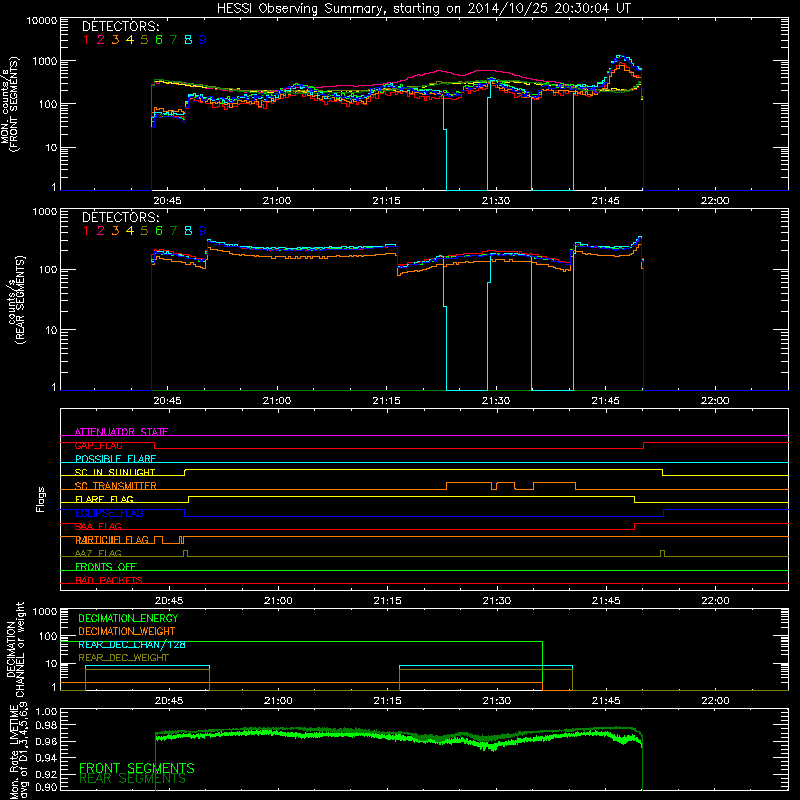This screenshot has width=800, height=800.
Task: Click DETECTORS: label in the front segments plot
Action: click(x=120, y=27)
